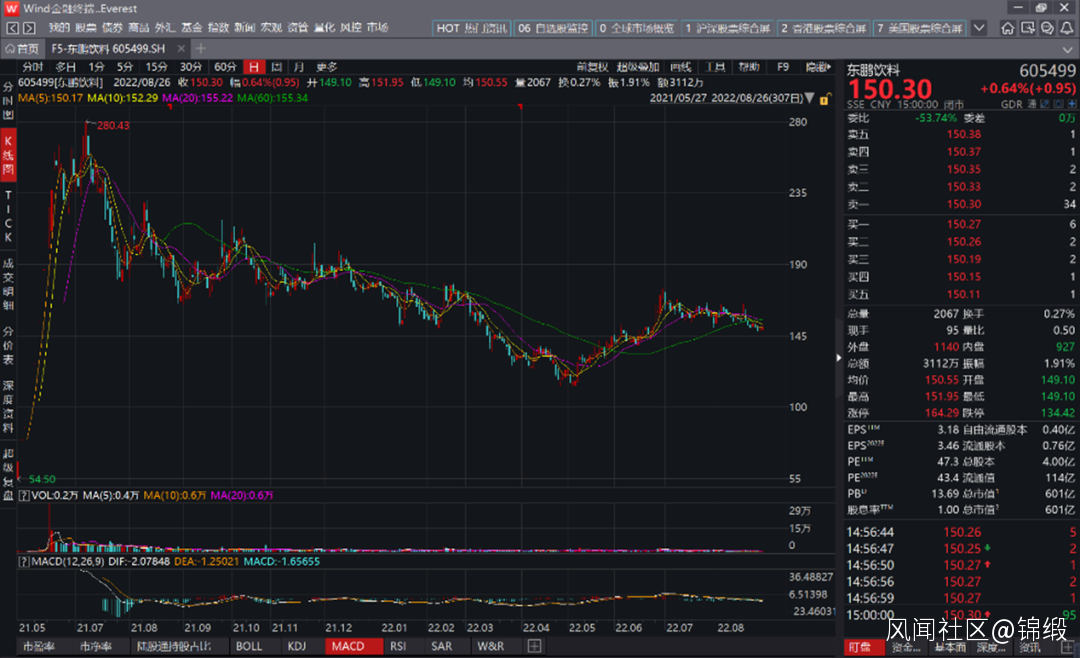Click the screen capture icon beside home

[1028, 28]
